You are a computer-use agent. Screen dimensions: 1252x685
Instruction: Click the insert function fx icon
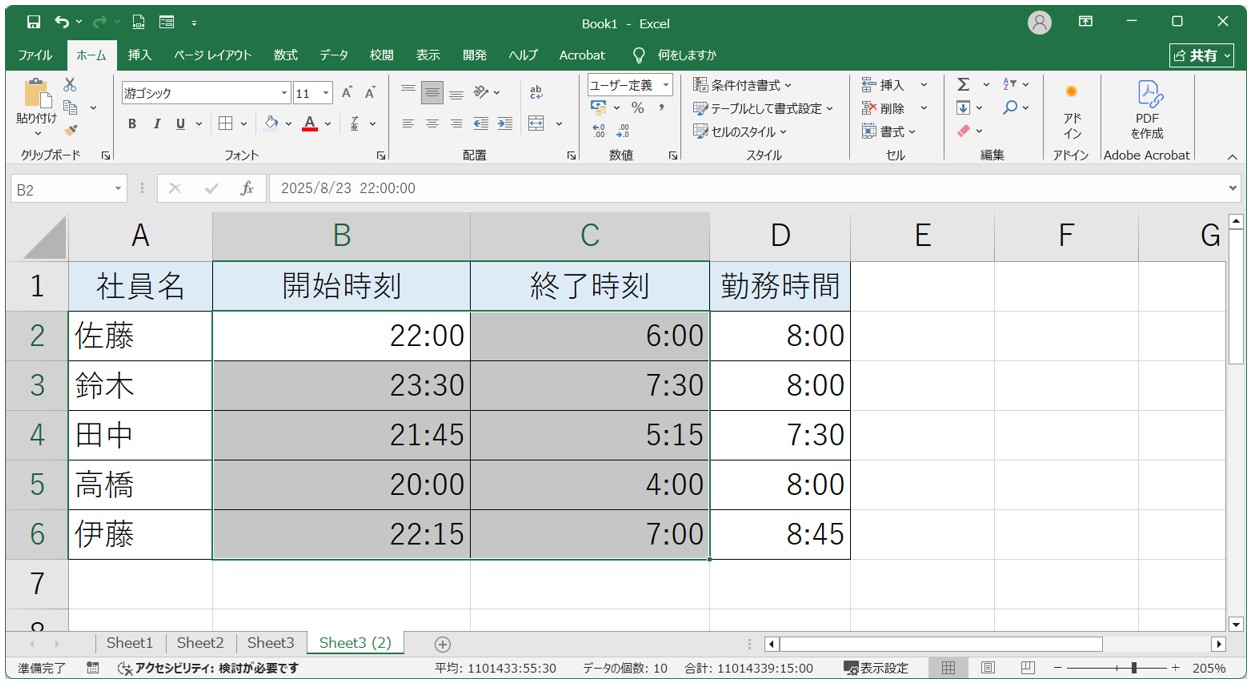(246, 188)
